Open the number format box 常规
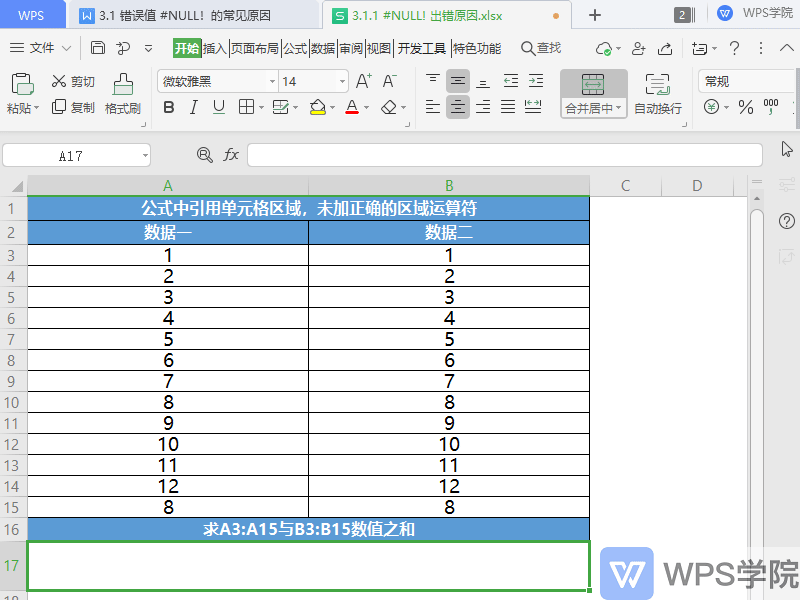This screenshot has width=800, height=600. pos(748,81)
